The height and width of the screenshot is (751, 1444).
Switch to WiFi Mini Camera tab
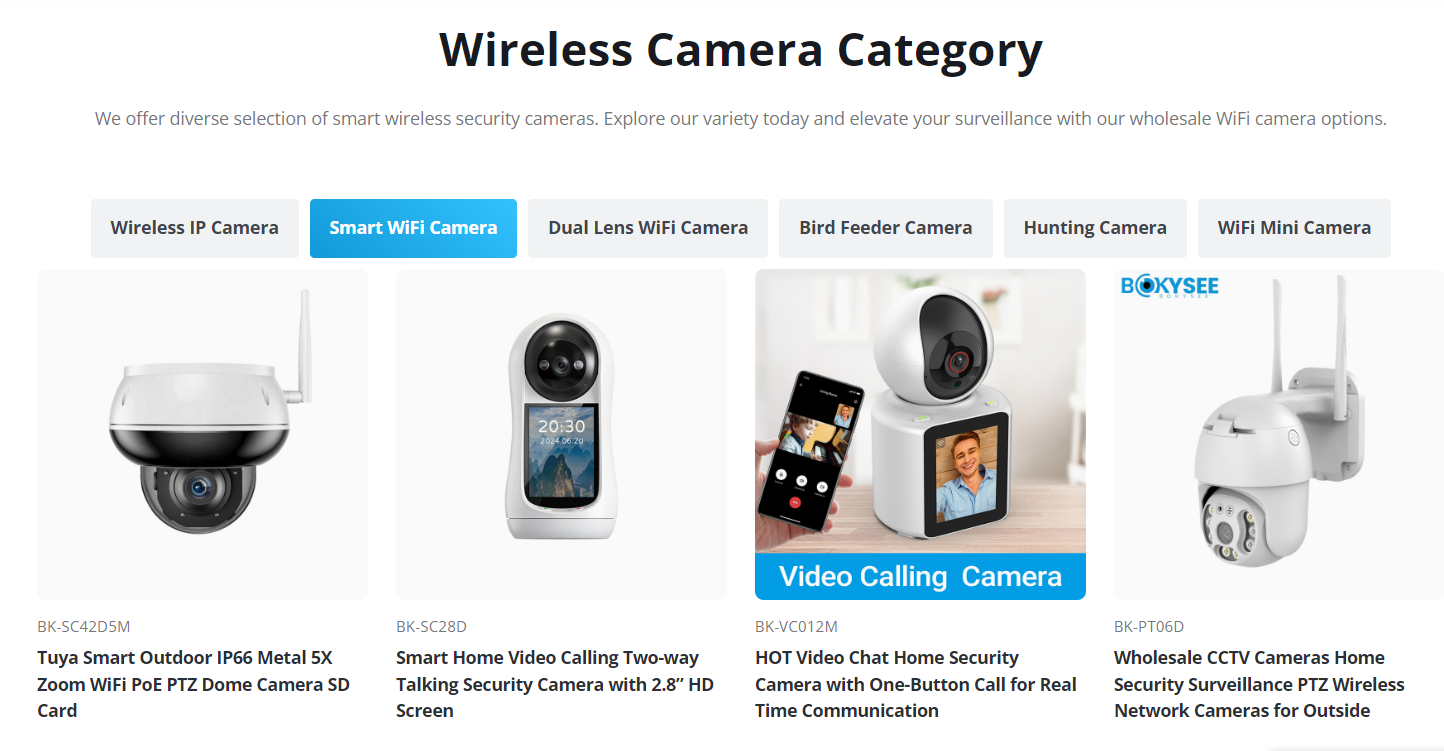pyautogui.click(x=1294, y=228)
